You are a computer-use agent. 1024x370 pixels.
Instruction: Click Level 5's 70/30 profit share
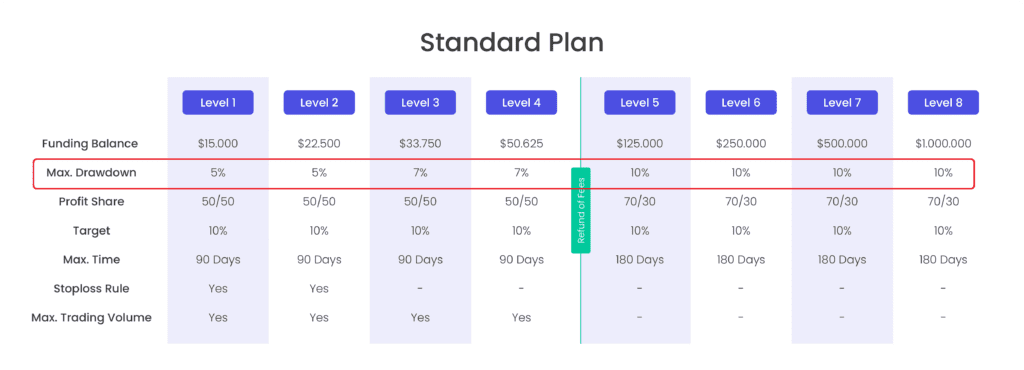(x=639, y=202)
